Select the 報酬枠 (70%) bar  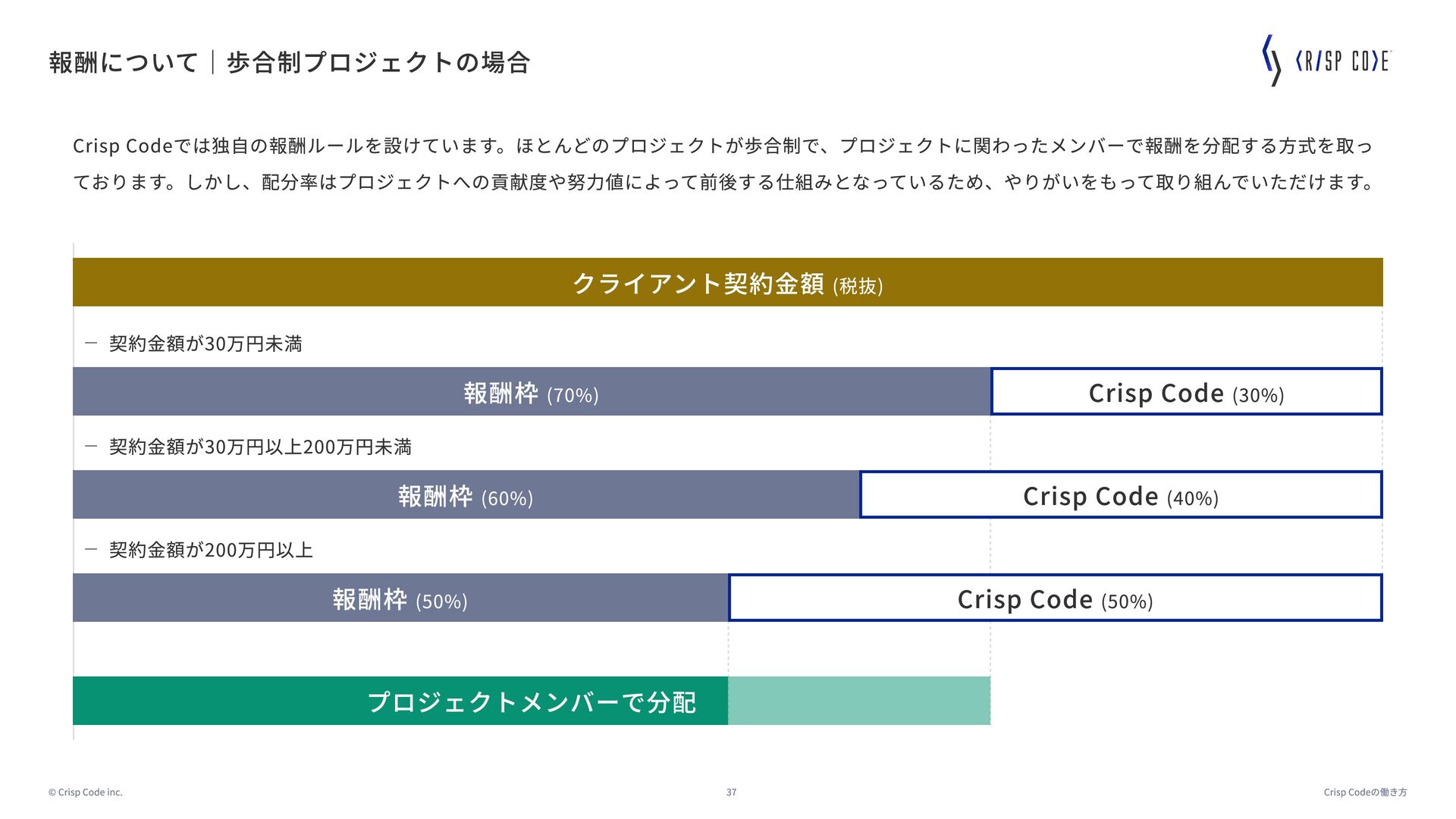[531, 392]
